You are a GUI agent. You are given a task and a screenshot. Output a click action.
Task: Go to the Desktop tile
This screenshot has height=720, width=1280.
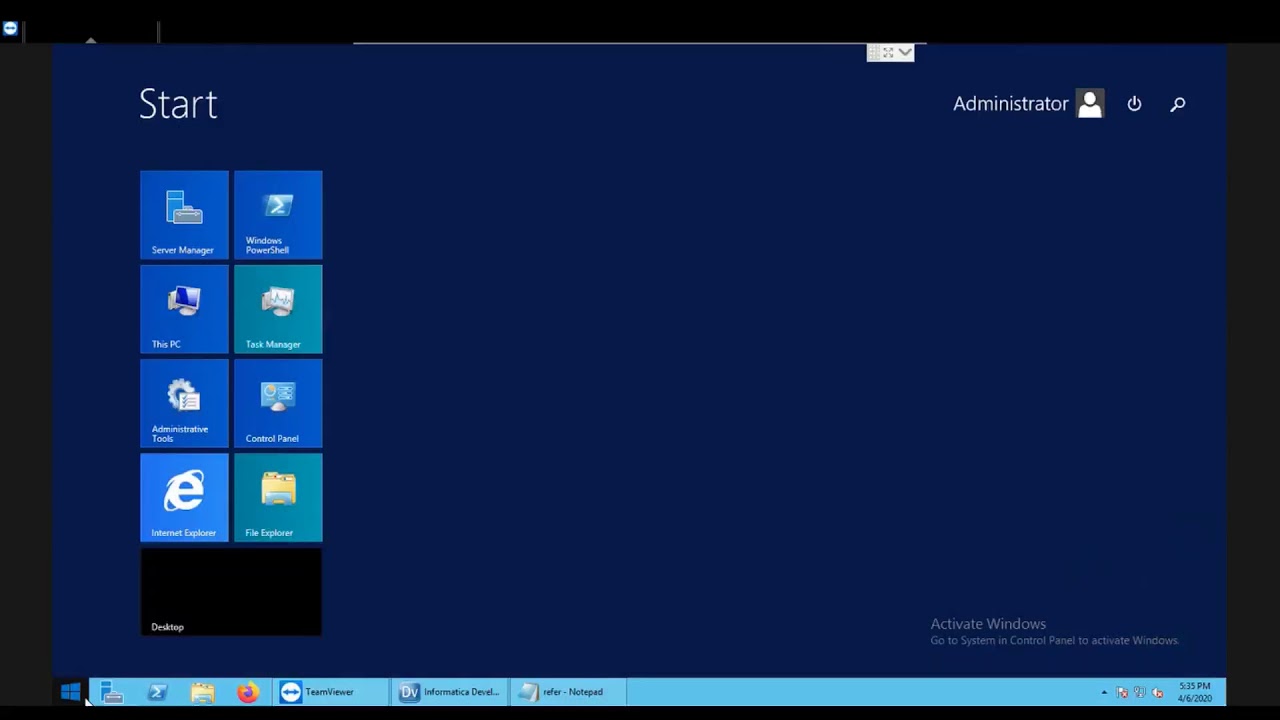pos(231,592)
